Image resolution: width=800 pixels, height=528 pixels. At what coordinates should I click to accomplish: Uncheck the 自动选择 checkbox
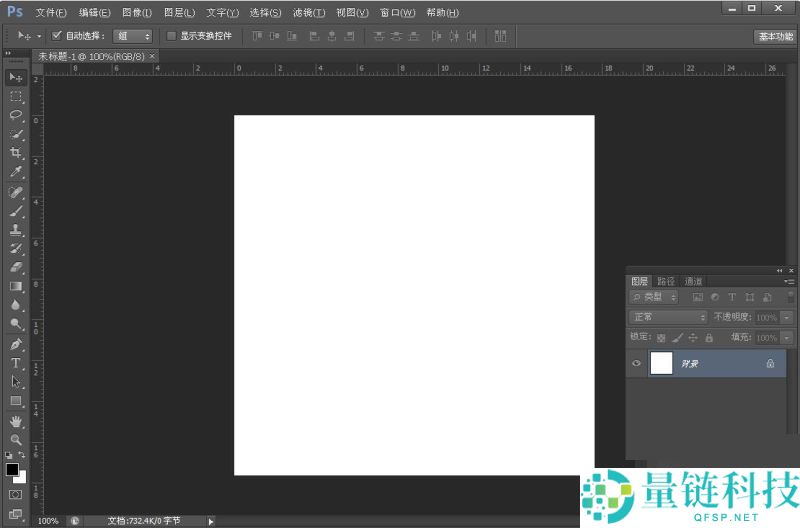[57, 35]
